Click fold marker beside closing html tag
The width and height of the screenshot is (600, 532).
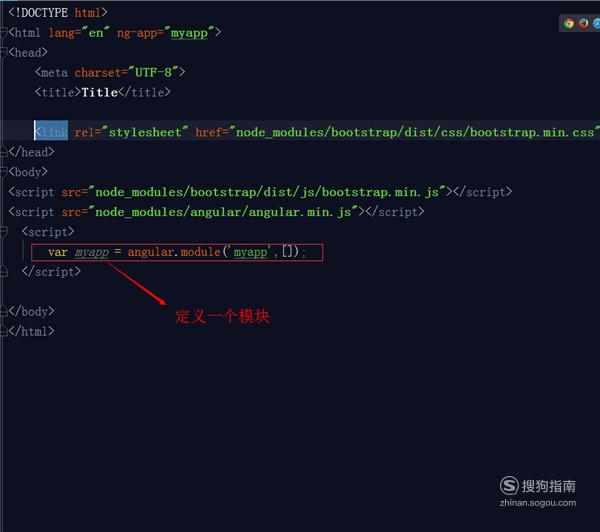tap(3, 331)
